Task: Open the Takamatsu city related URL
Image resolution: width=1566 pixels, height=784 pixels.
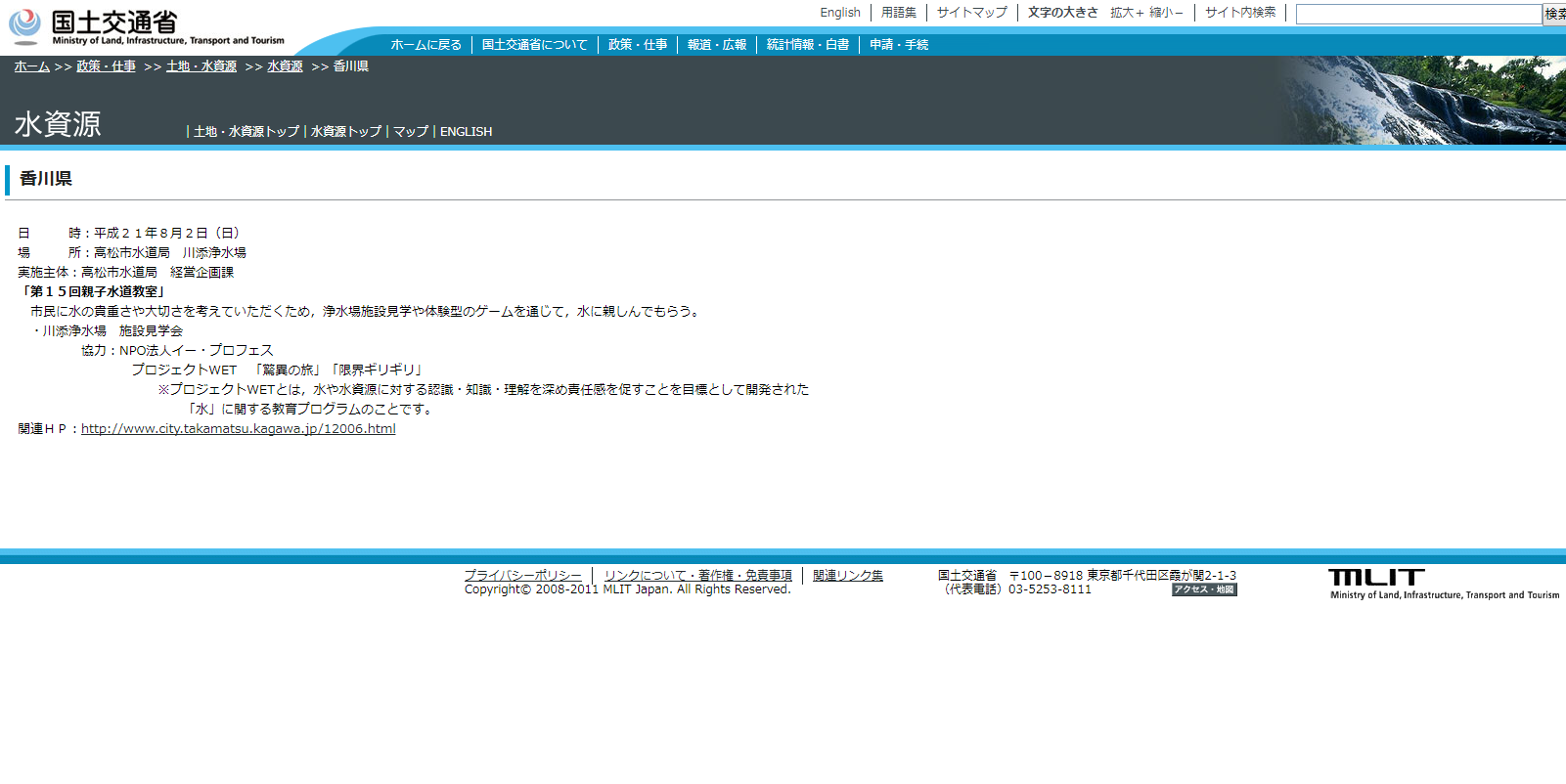Action: [x=238, y=429]
